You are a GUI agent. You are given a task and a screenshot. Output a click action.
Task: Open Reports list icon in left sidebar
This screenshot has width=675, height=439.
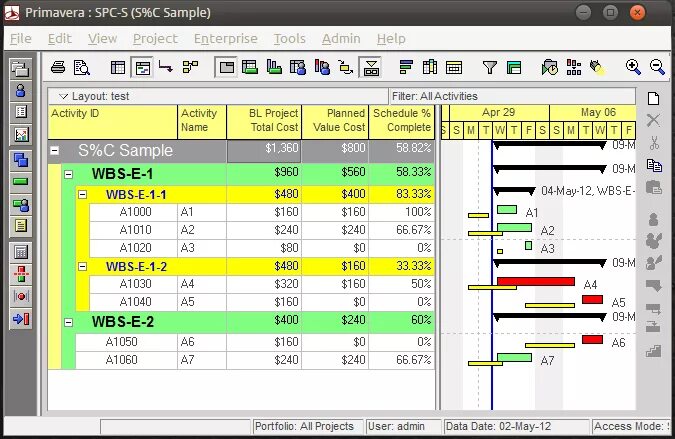tap(21, 112)
